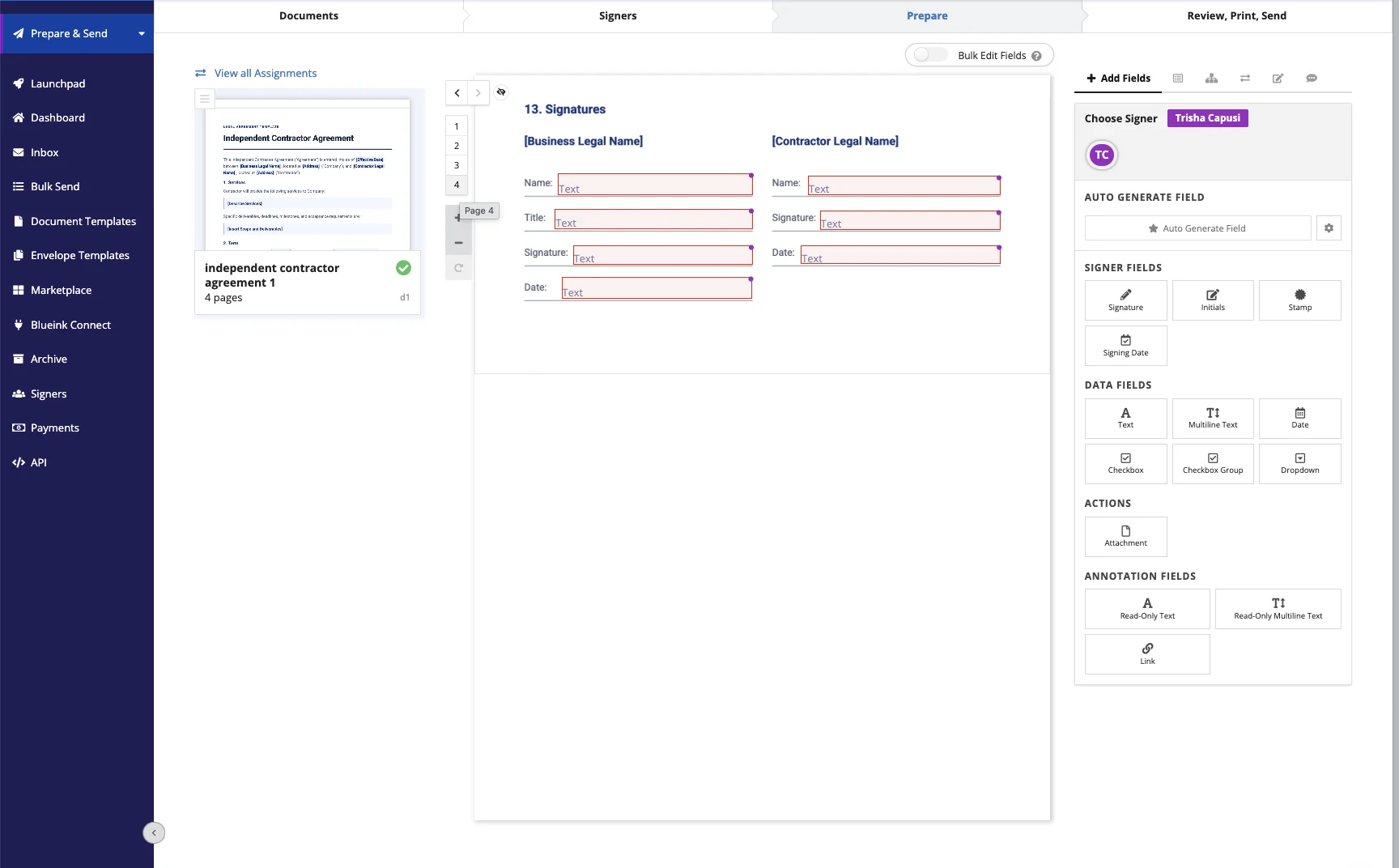Viewport: 1399px width, 868px height.
Task: Add a Read-Only Text annotation
Action: tap(1147, 609)
